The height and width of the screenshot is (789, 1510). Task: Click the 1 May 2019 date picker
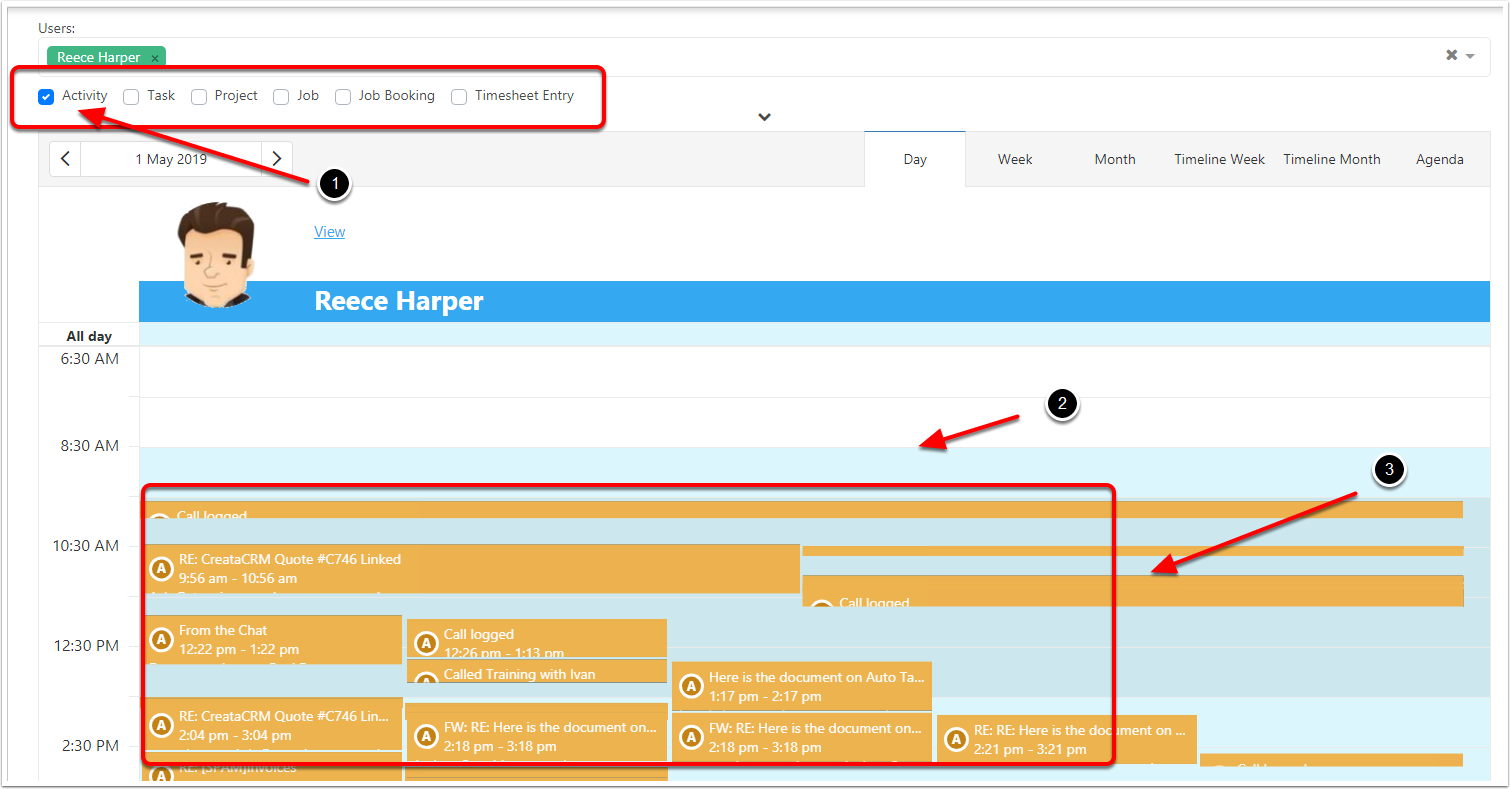pos(171,159)
